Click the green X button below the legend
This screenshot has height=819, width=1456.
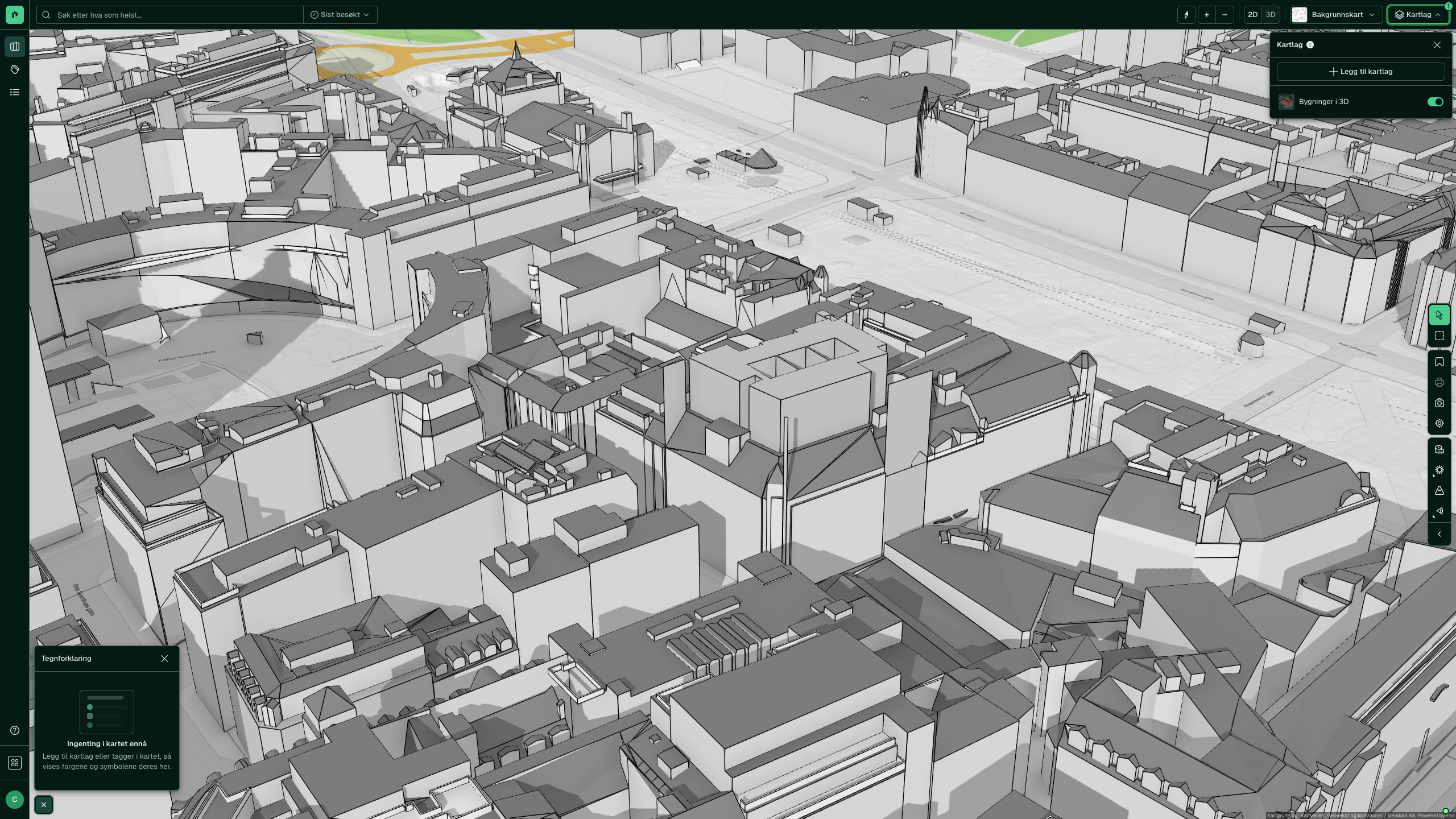pyautogui.click(x=44, y=805)
